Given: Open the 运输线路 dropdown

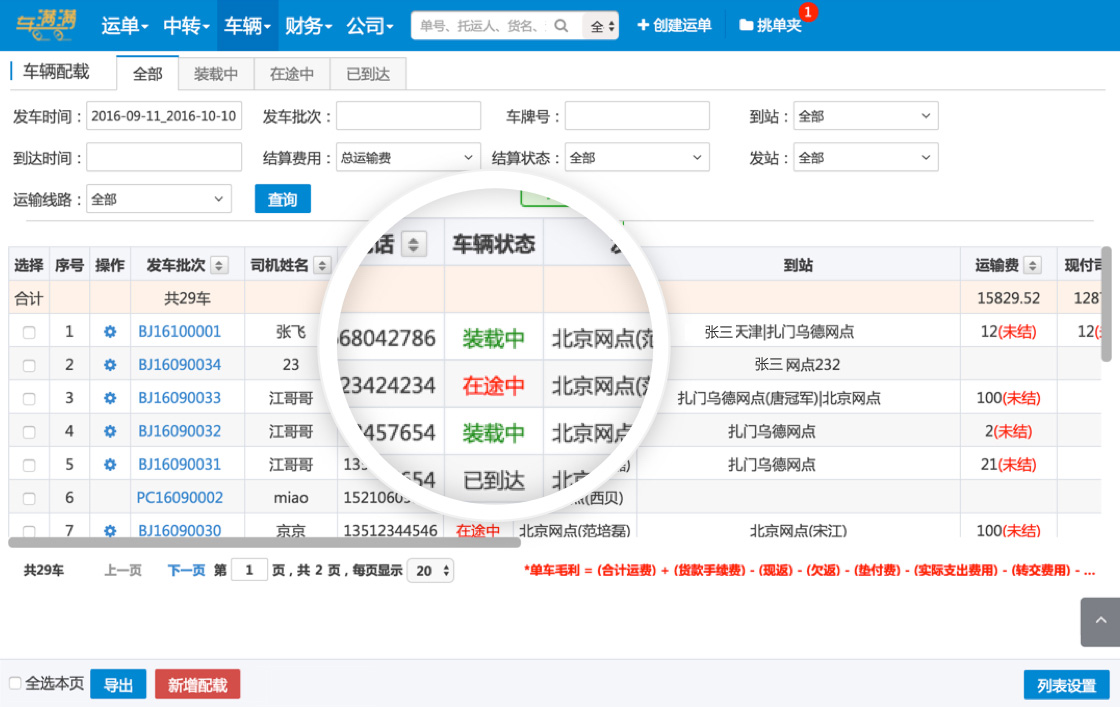Looking at the screenshot, I should point(159,199).
